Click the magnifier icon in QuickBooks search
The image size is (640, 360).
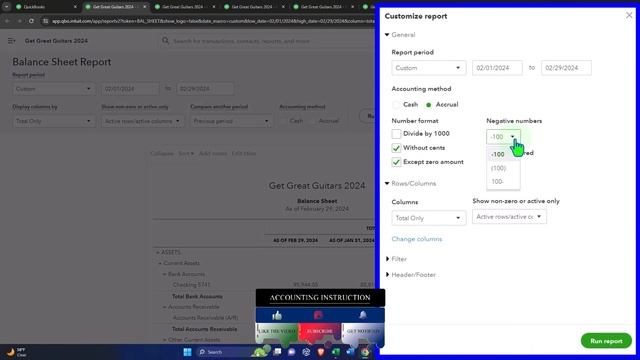(x=165, y=41)
